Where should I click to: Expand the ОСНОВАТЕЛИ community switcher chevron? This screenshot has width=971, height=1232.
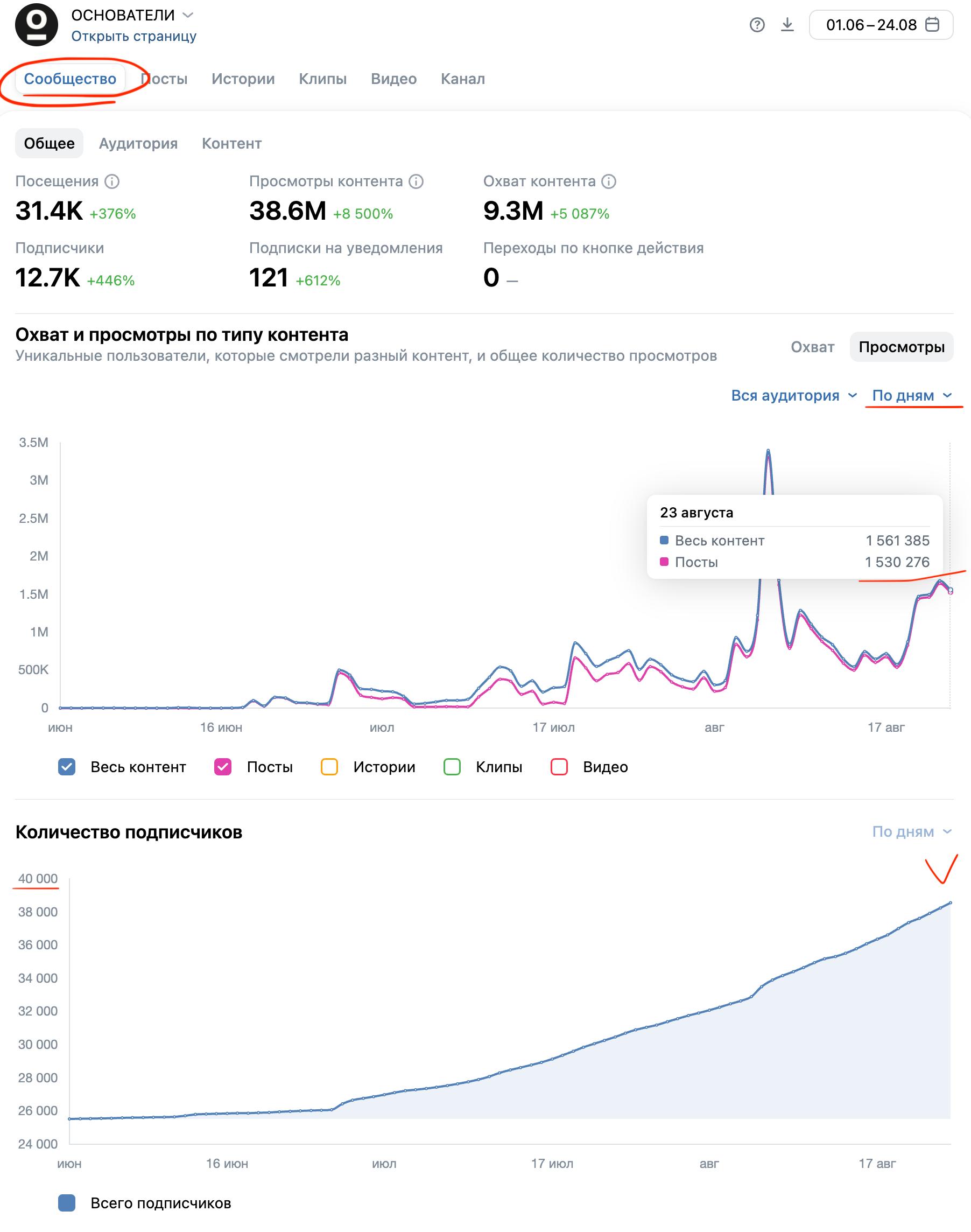click(188, 15)
